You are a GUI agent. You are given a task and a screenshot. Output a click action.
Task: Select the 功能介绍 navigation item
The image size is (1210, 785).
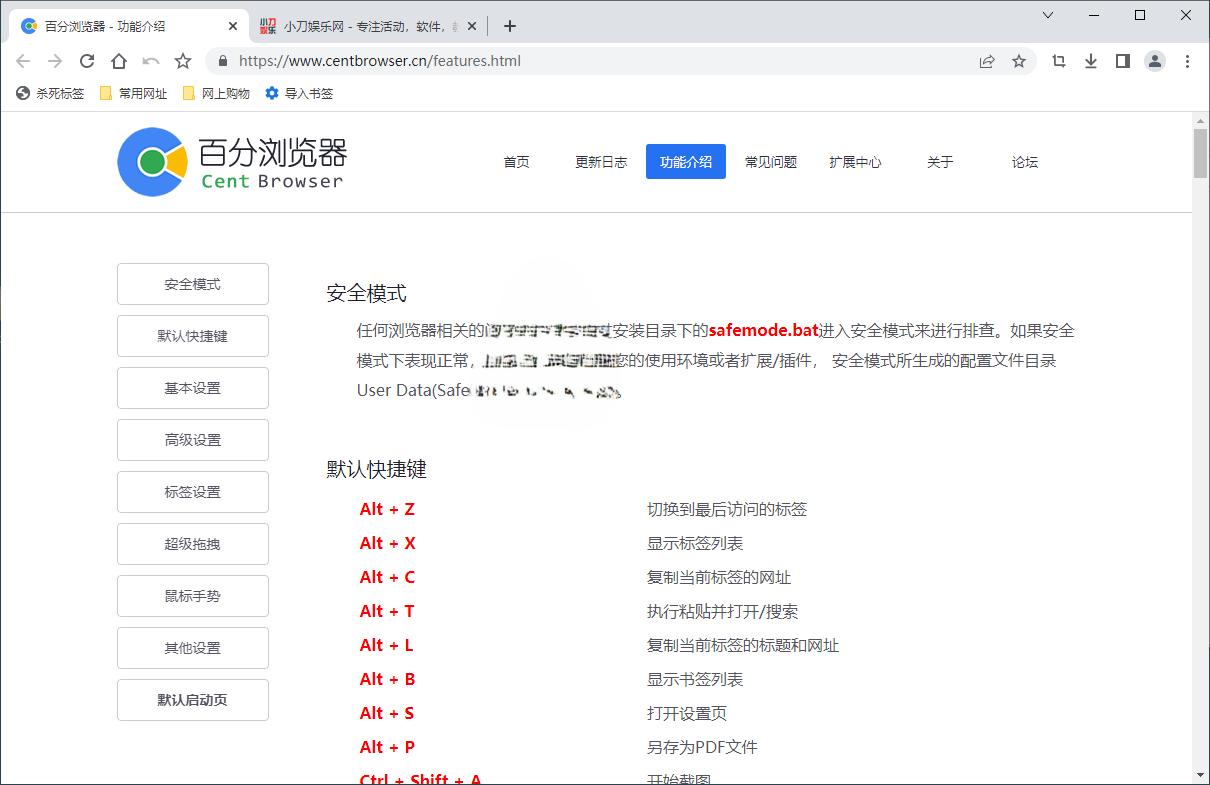tap(686, 162)
